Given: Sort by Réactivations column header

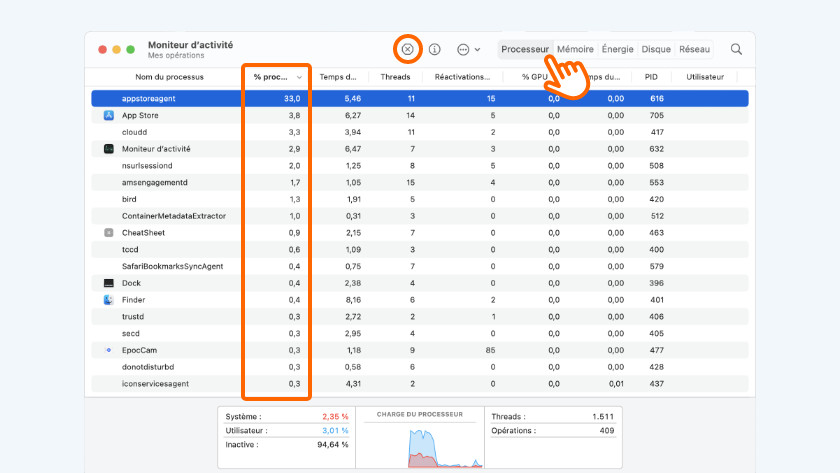Looking at the screenshot, I should point(462,77).
